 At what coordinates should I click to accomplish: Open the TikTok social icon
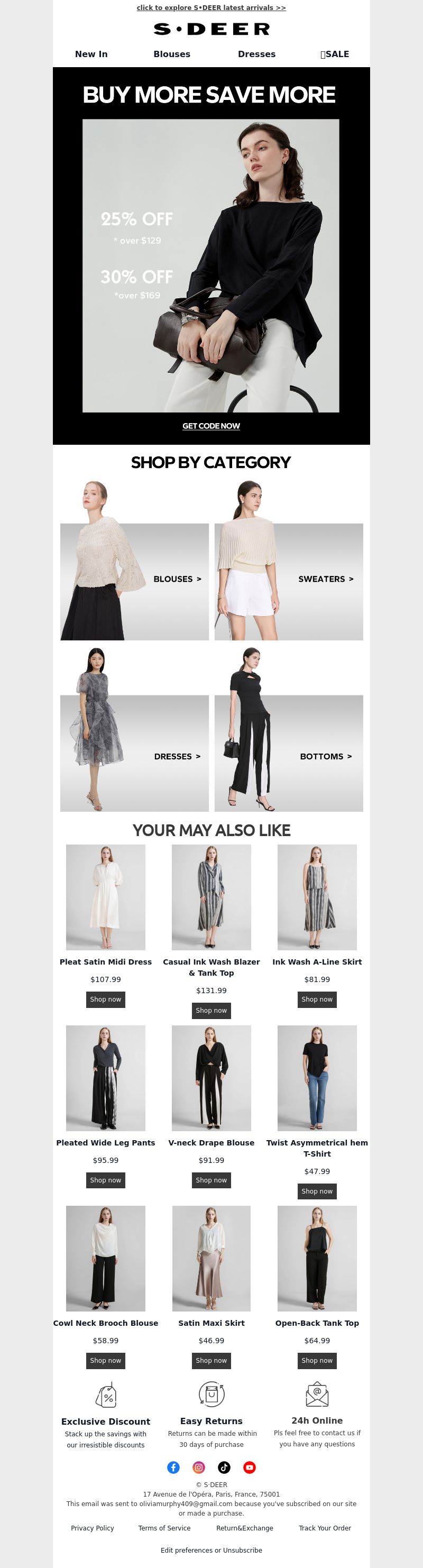(224, 1467)
